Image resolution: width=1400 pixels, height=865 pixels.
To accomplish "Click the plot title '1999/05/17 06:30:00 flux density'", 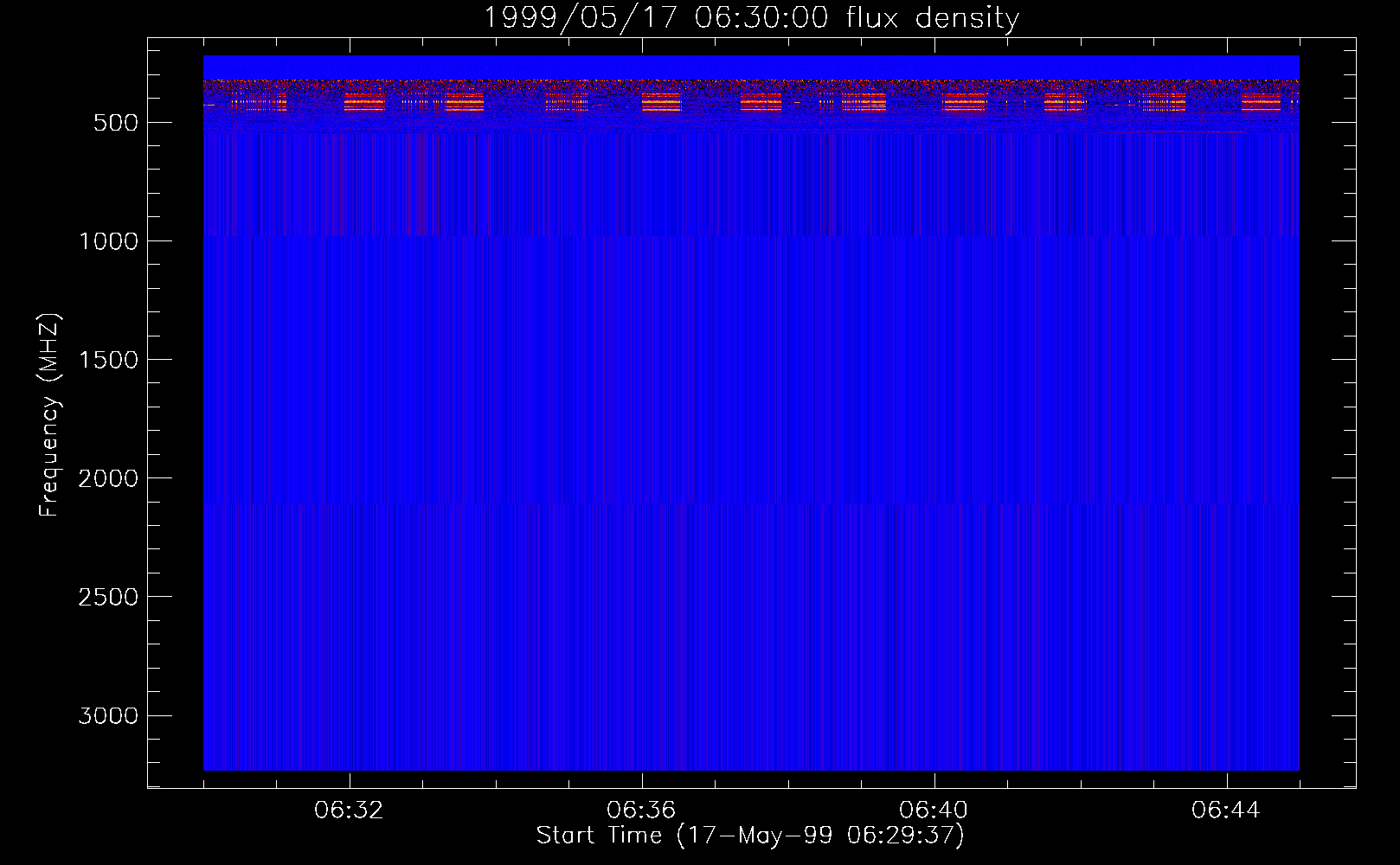I will [x=750, y=18].
